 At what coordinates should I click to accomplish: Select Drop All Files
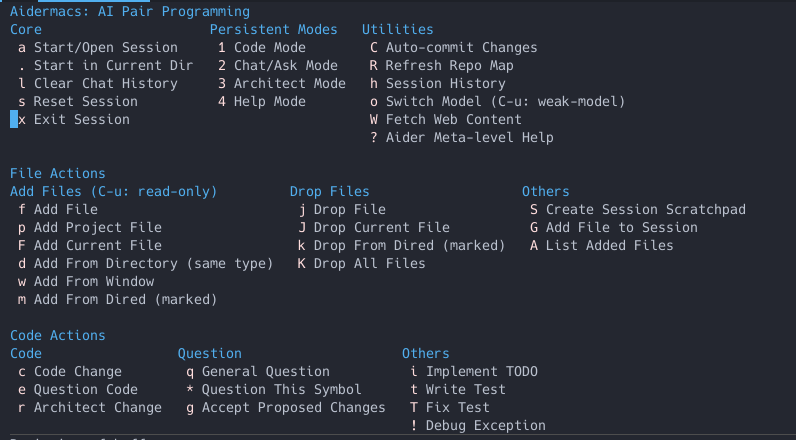pos(369,263)
